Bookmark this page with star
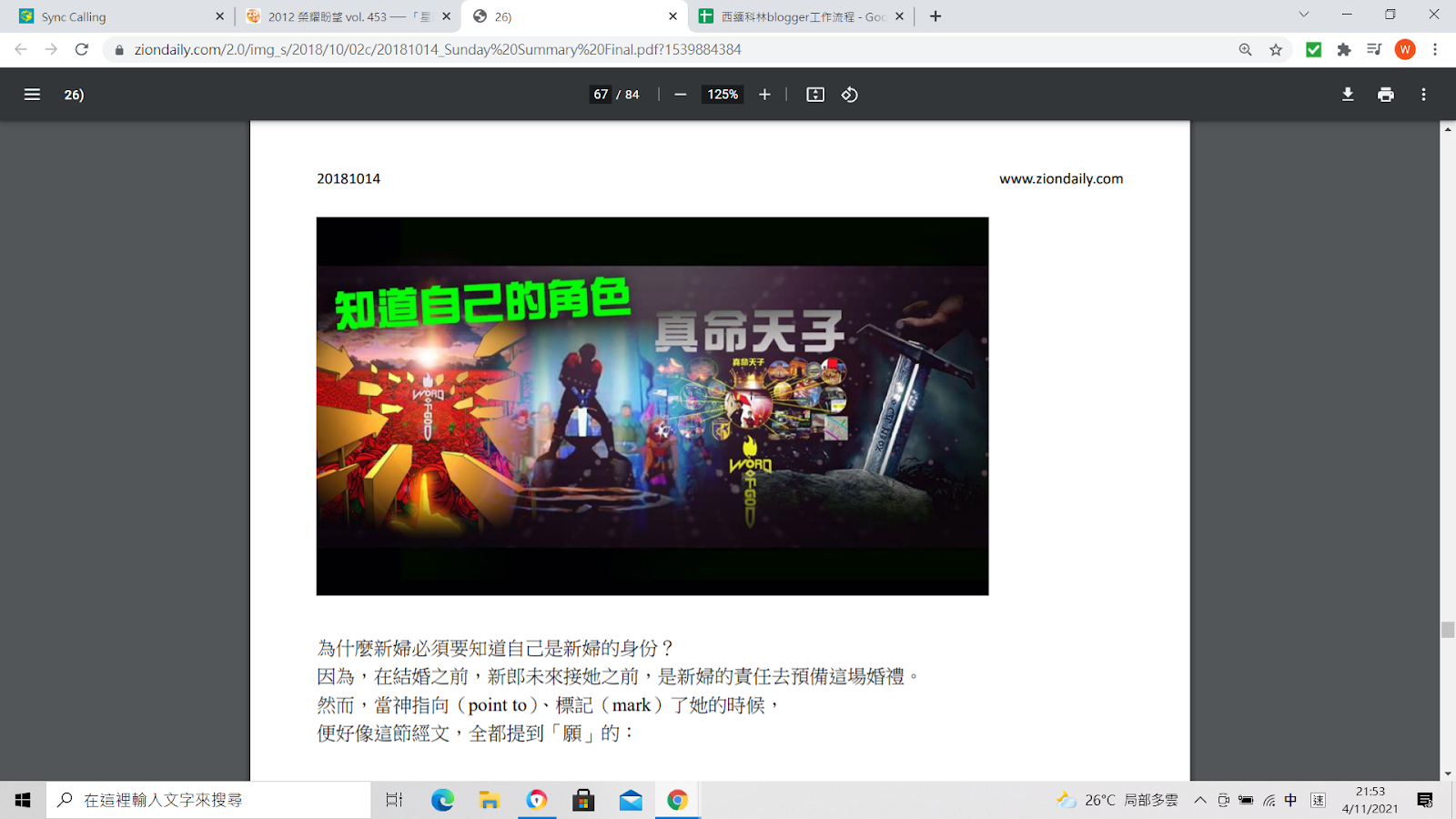1456x819 pixels. click(1276, 50)
